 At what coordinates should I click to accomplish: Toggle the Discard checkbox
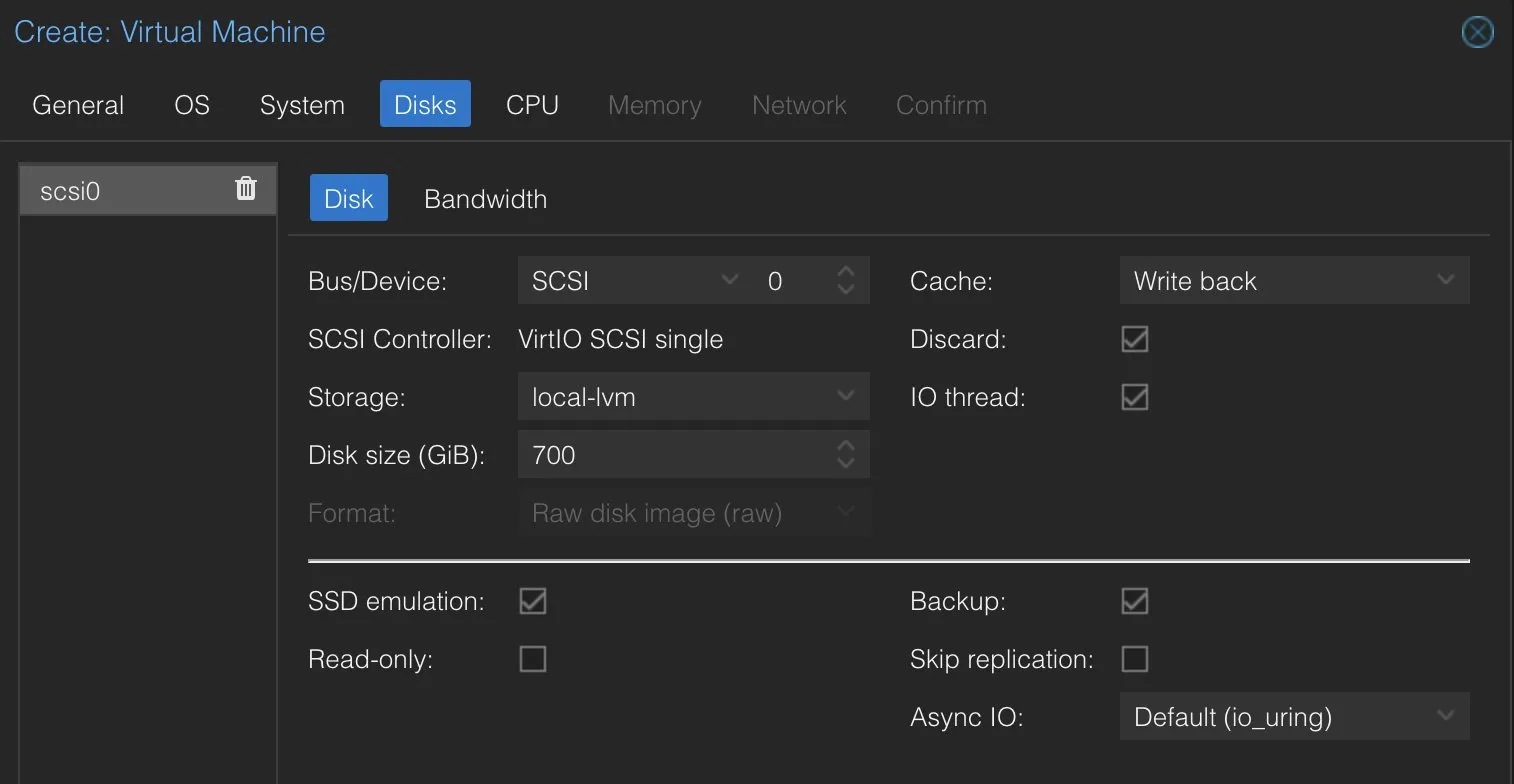click(1135, 339)
